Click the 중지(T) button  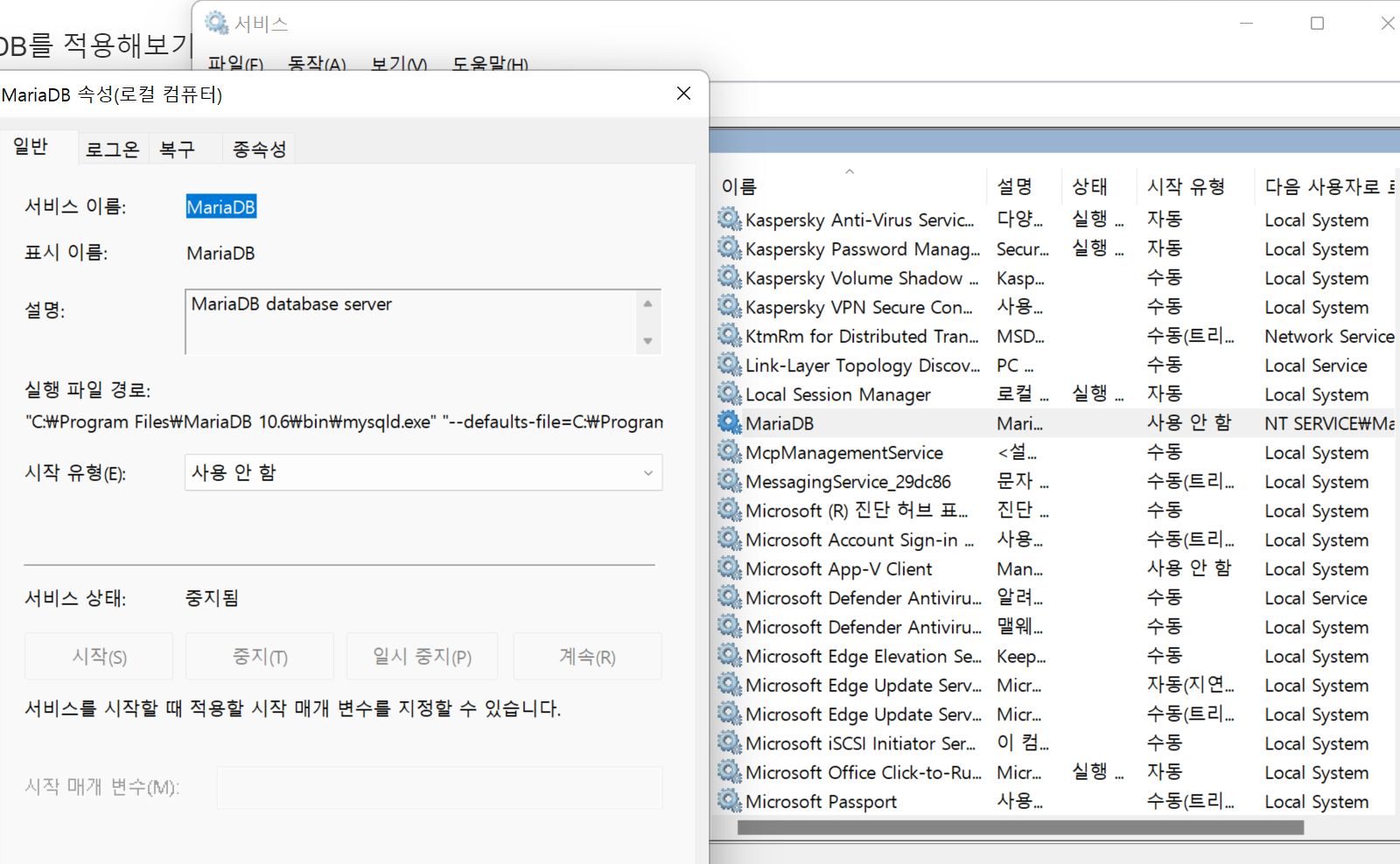click(260, 656)
